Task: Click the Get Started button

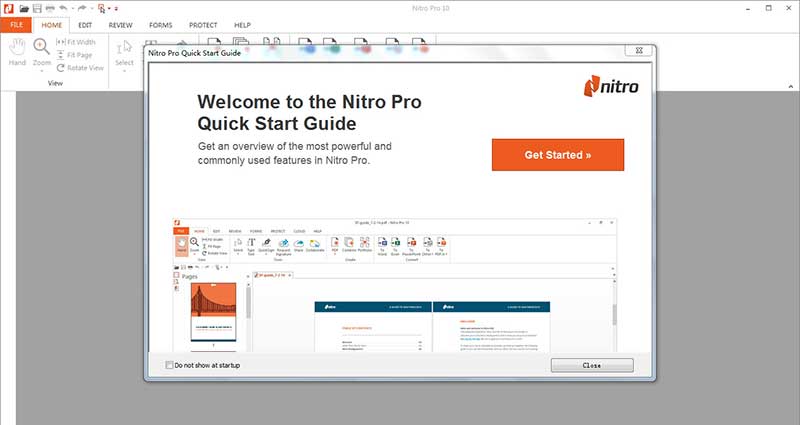Action: (558, 155)
